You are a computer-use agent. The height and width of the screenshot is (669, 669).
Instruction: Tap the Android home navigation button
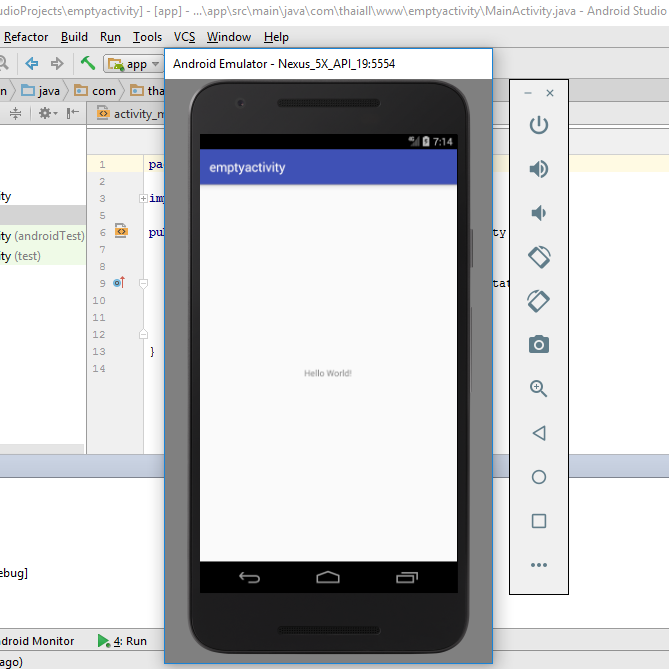pyautogui.click(x=328, y=577)
